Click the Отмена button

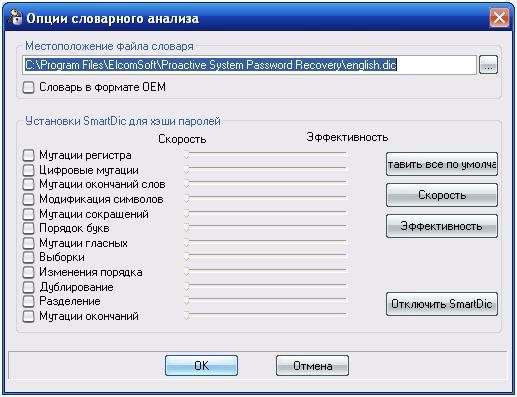(x=312, y=366)
